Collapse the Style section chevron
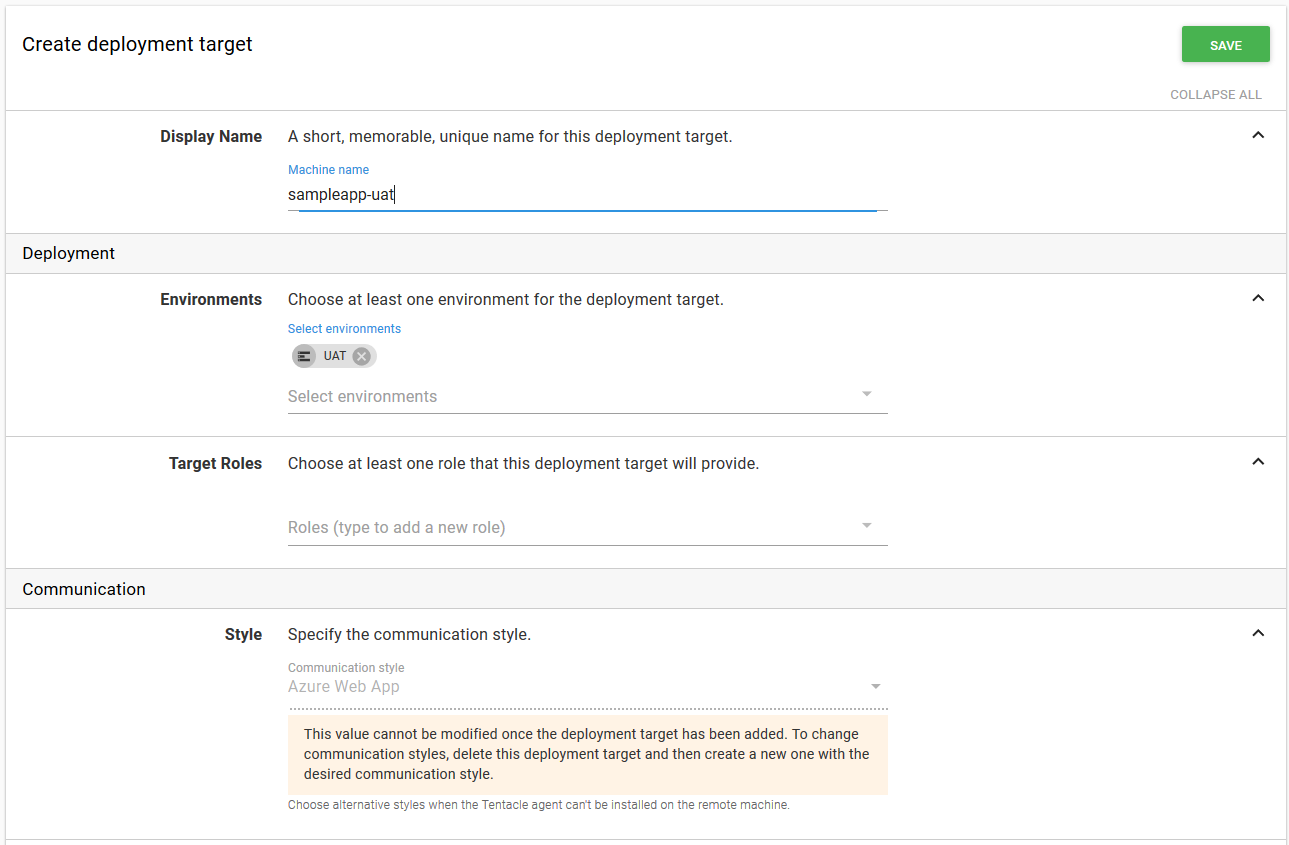The height and width of the screenshot is (845, 1289). point(1258,633)
